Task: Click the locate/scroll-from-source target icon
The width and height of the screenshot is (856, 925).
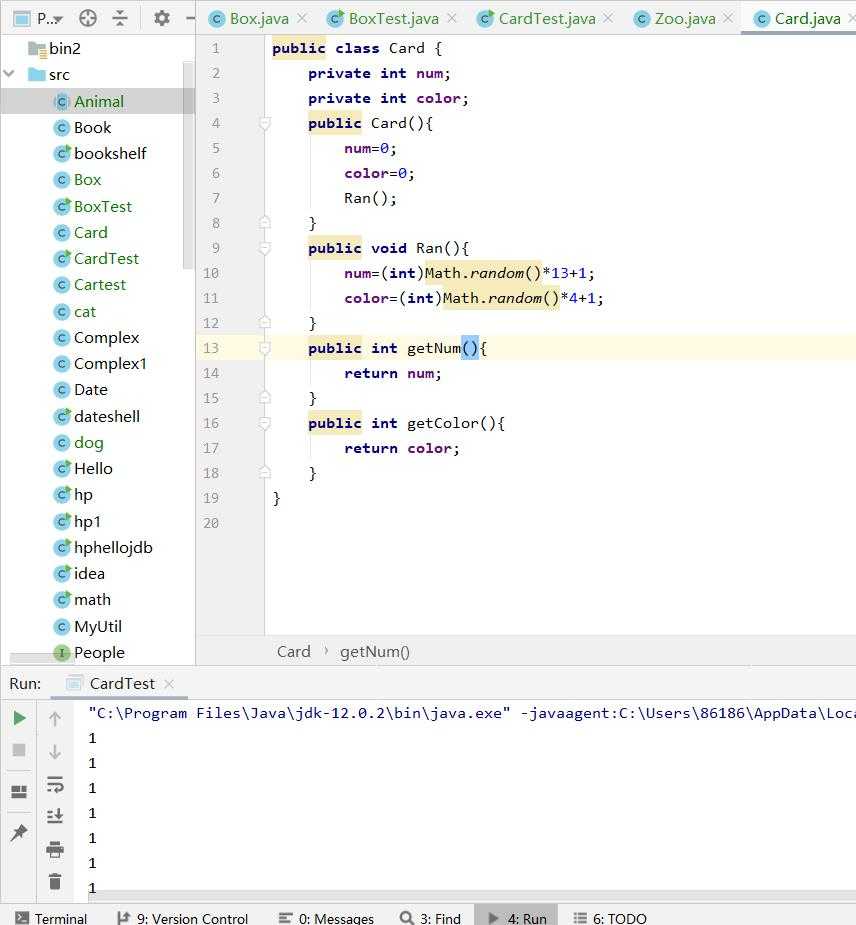Action: pos(88,18)
